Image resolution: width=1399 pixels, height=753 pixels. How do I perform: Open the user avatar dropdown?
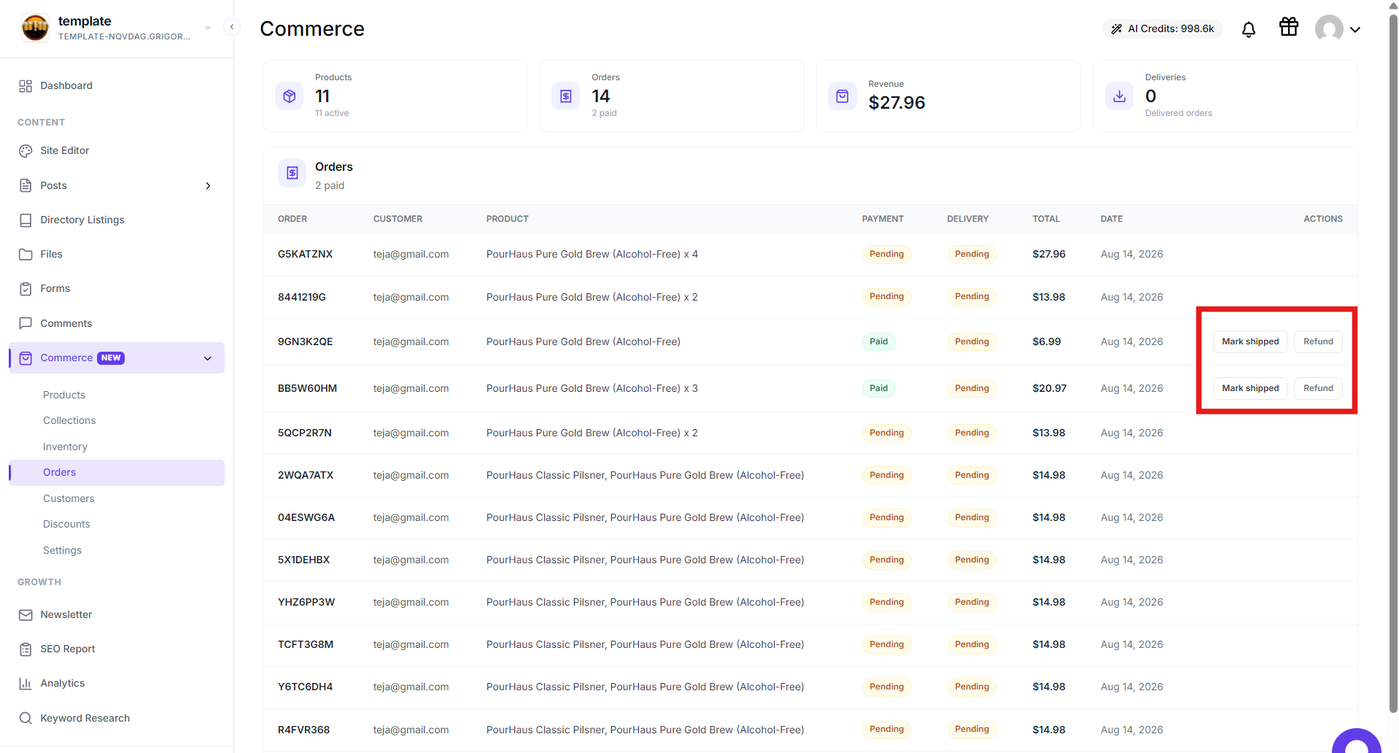[1337, 29]
